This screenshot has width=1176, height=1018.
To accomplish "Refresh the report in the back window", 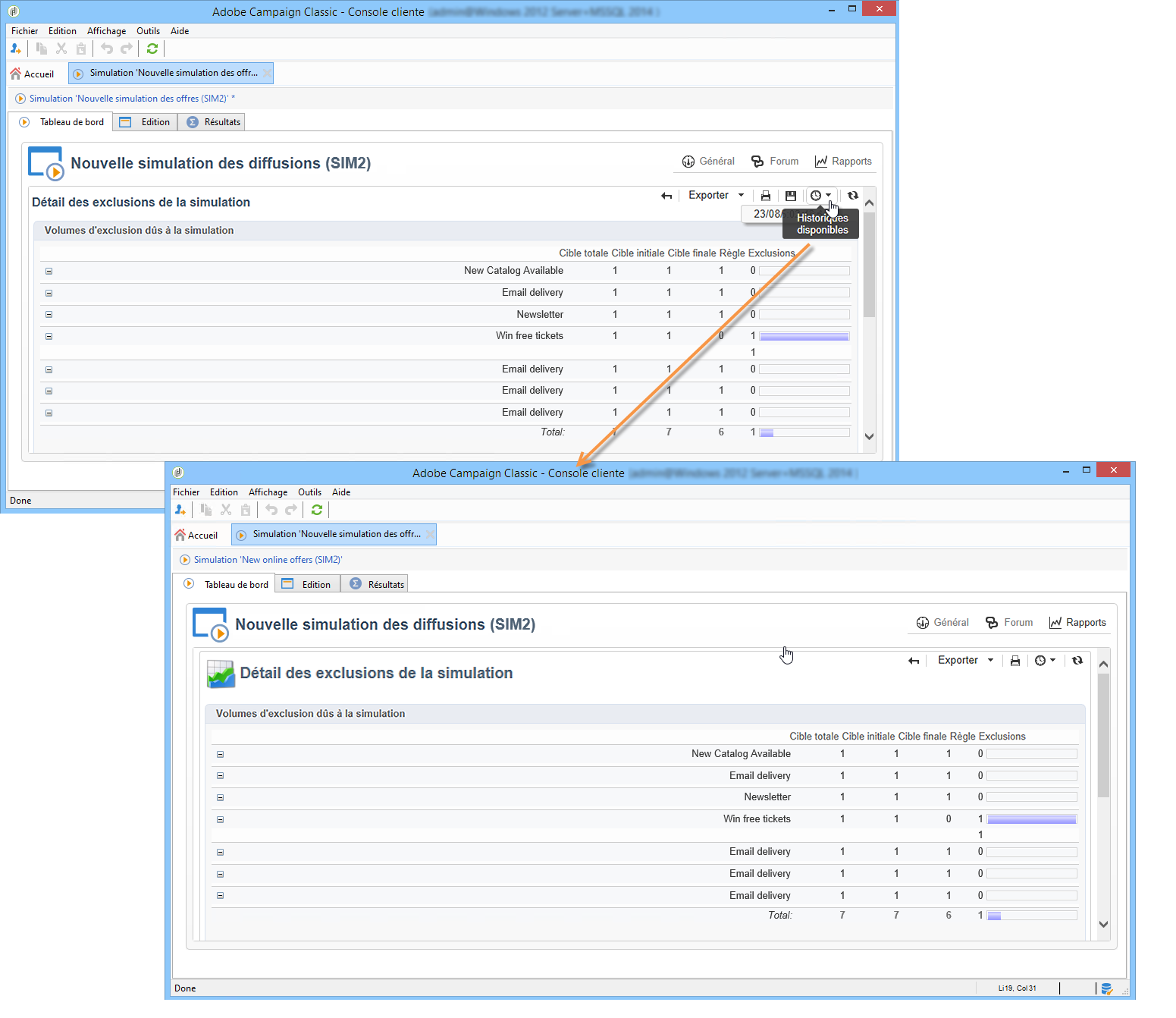I will coord(853,196).
